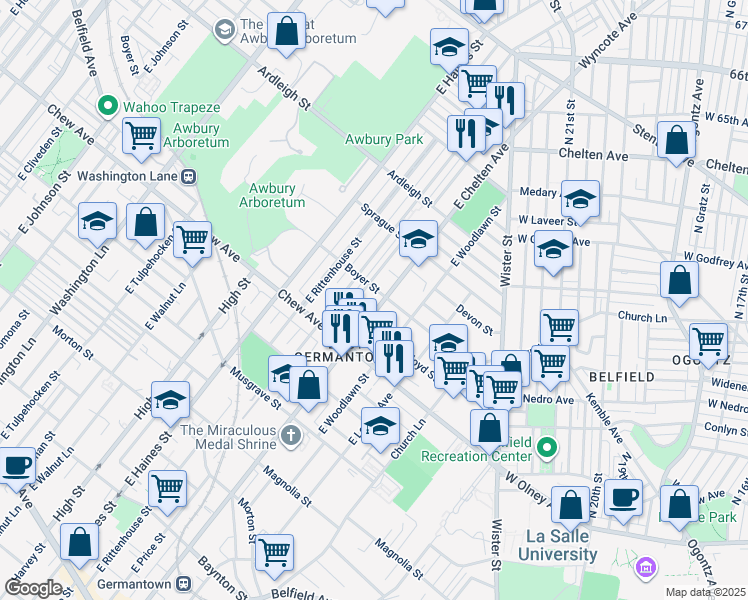The height and width of the screenshot is (600, 748).
Task: Select the Miraculous Medal Shrine church icon
Action: tap(291, 435)
